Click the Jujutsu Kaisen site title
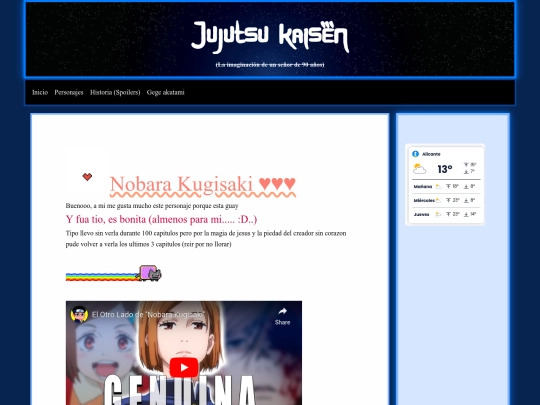Image resolution: width=540 pixels, height=405 pixels. [270, 37]
